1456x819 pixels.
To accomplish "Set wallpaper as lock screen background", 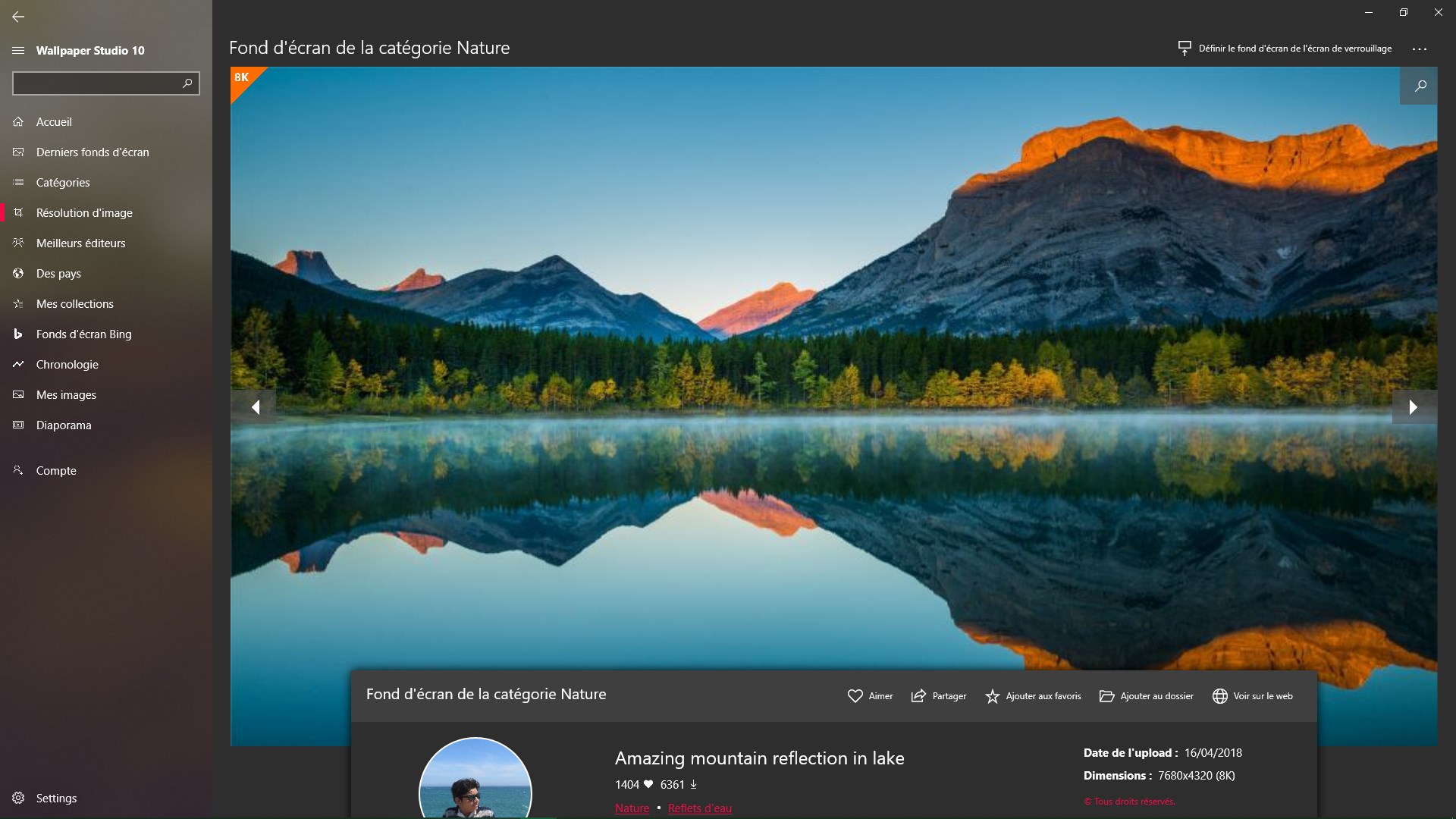I will point(1285,49).
